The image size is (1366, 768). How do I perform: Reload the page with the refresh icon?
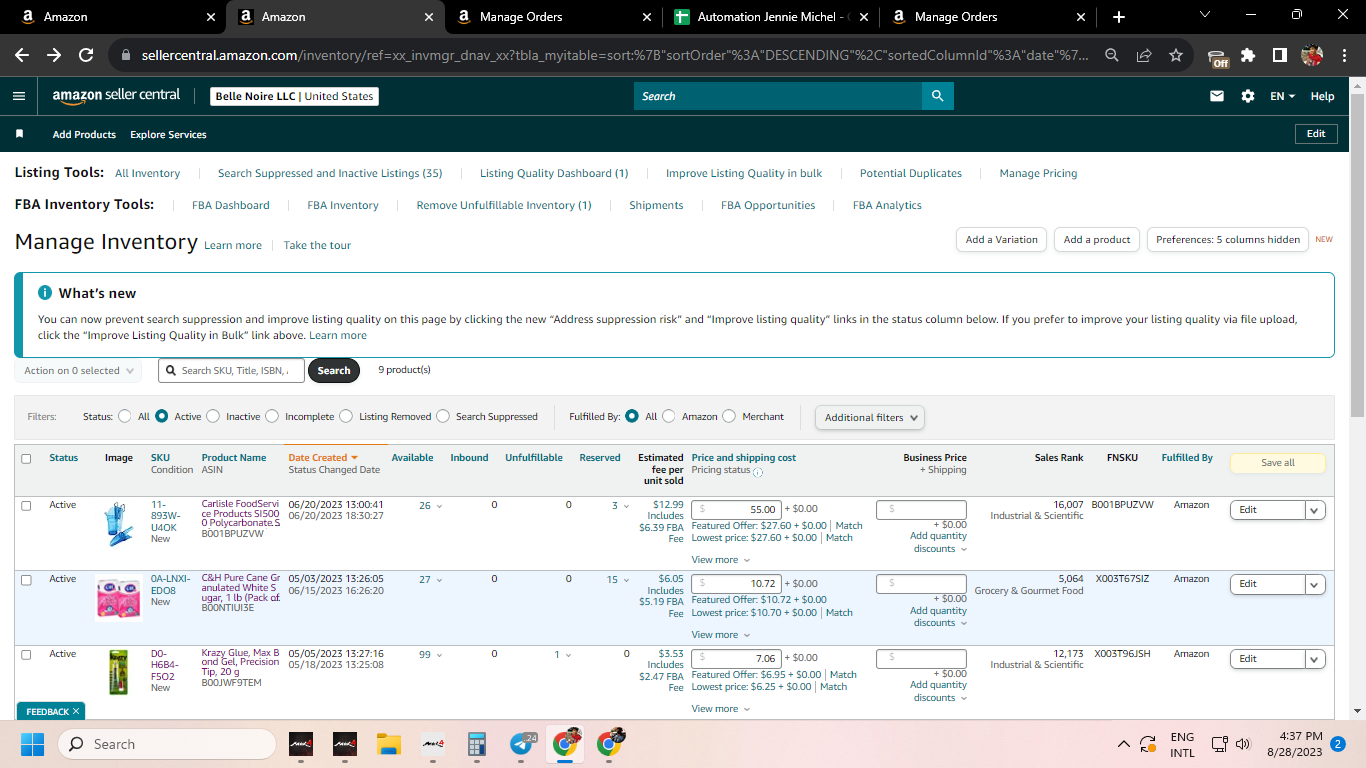[x=86, y=55]
